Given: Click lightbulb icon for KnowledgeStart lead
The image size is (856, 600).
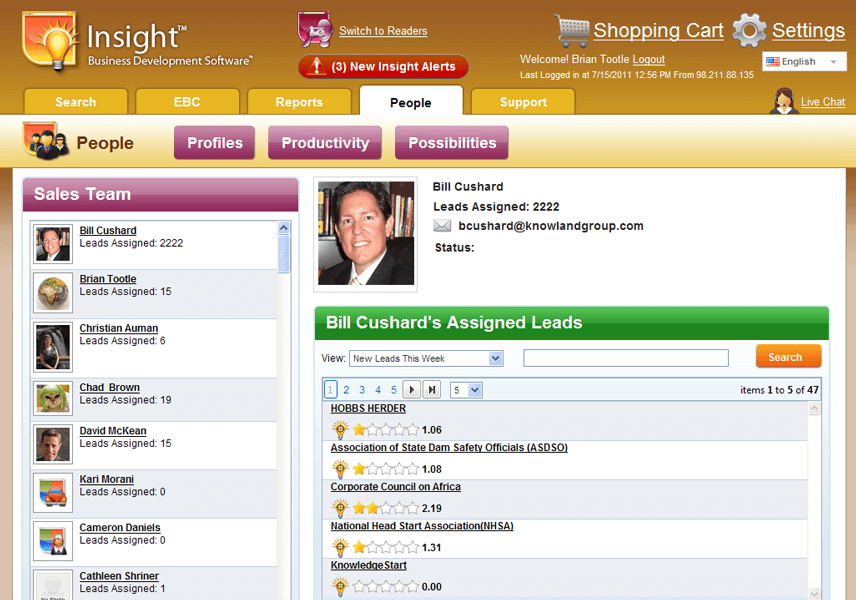Looking at the screenshot, I should 340,587.
